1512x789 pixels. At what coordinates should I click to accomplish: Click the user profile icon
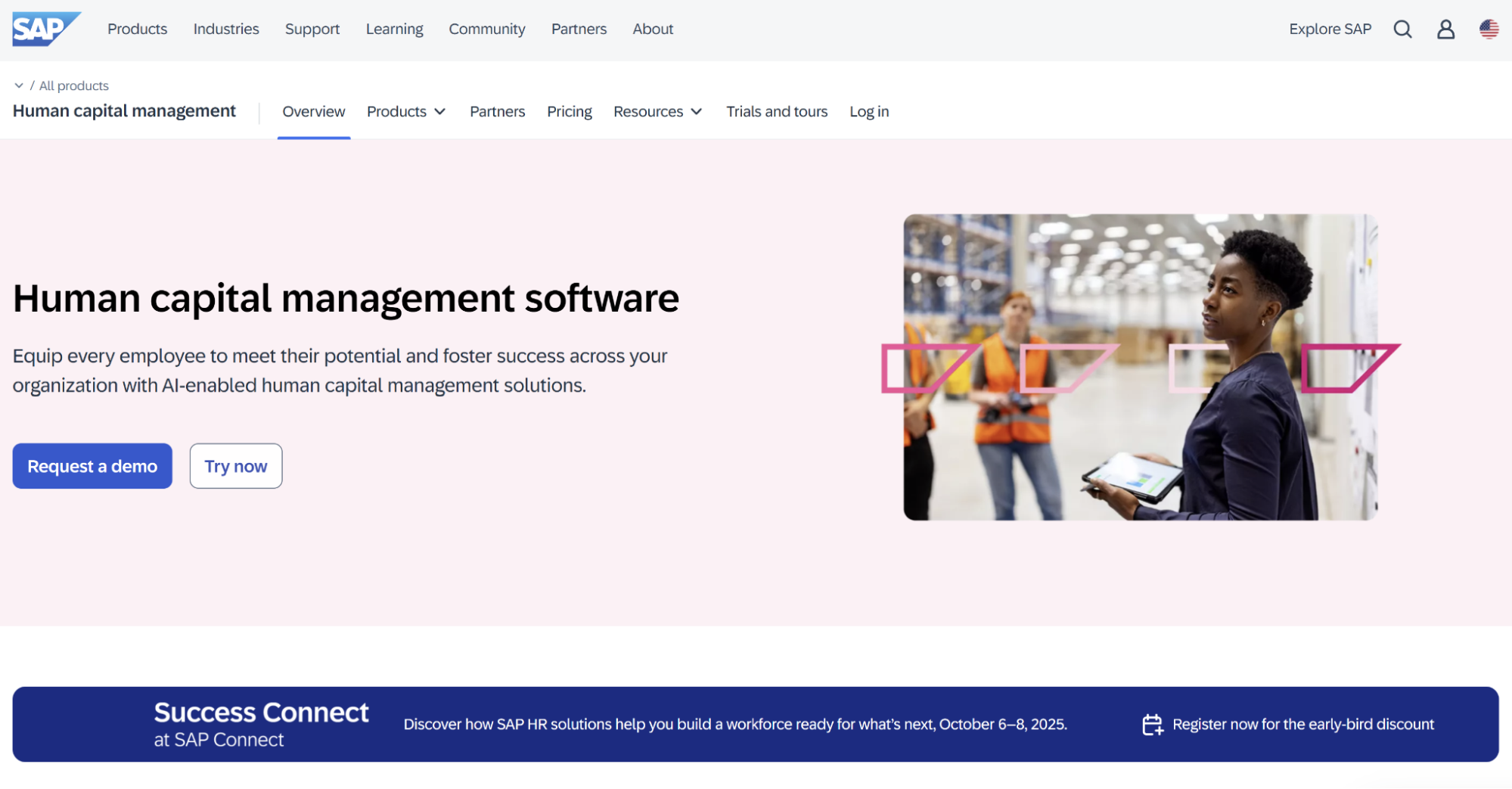[1445, 29]
